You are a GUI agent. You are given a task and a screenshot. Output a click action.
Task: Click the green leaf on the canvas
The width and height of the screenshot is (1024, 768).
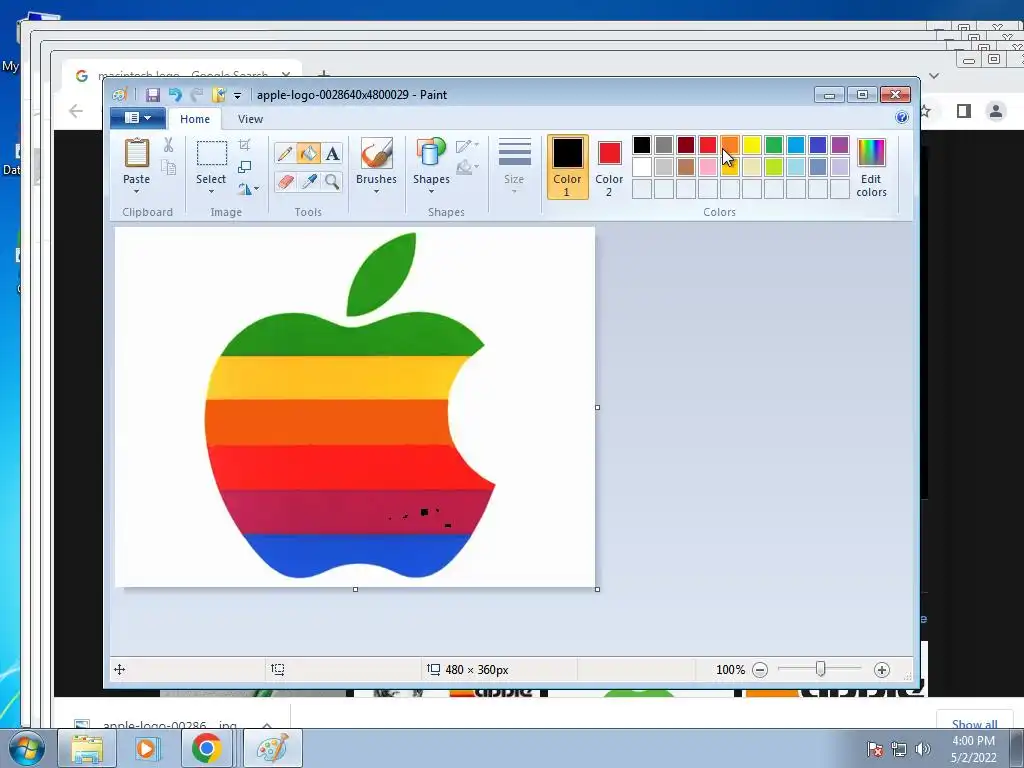[x=381, y=274]
